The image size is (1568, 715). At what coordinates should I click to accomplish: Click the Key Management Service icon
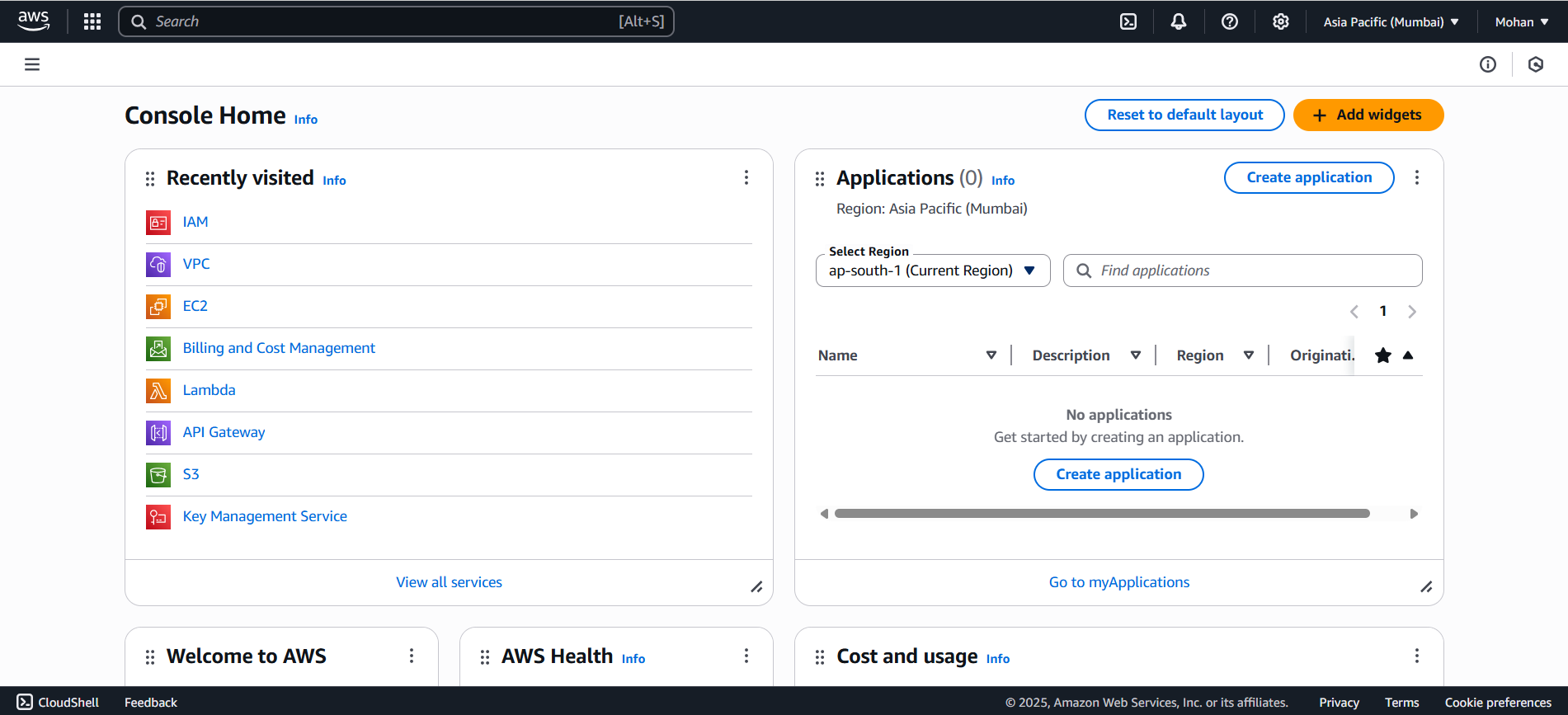[x=158, y=517]
